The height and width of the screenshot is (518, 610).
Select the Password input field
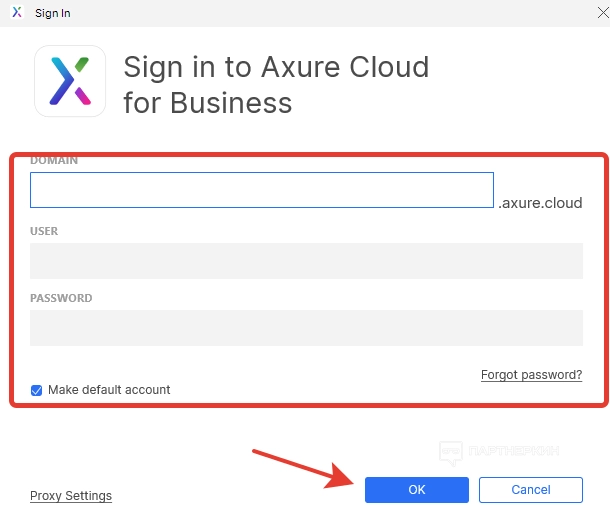306,328
